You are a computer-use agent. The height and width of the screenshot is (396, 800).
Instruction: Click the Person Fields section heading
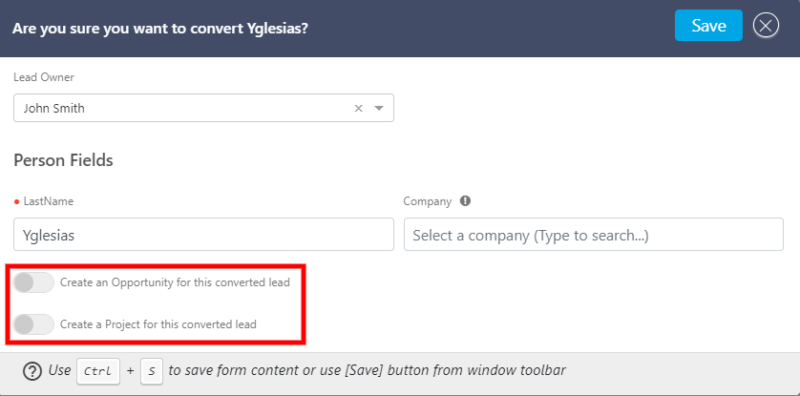point(63,160)
